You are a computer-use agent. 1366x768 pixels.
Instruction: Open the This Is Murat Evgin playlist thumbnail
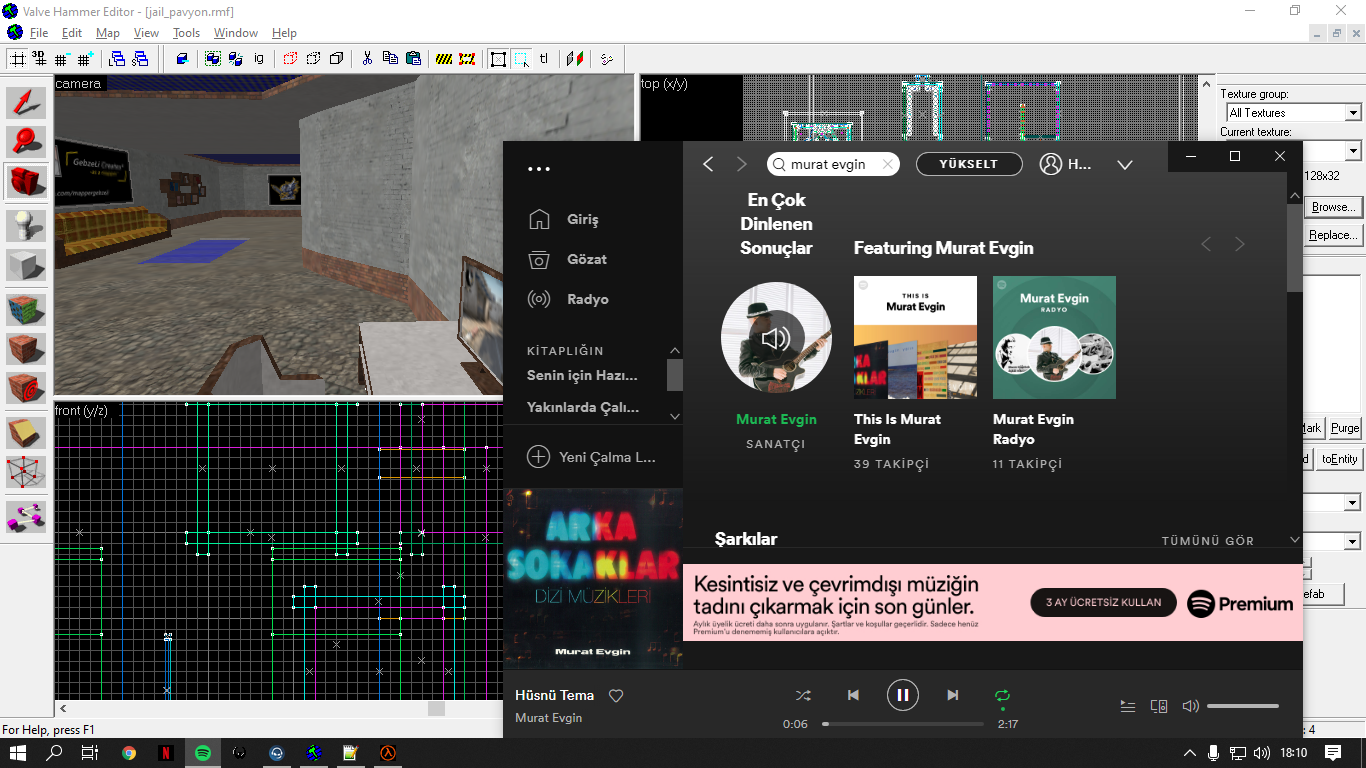click(915, 337)
